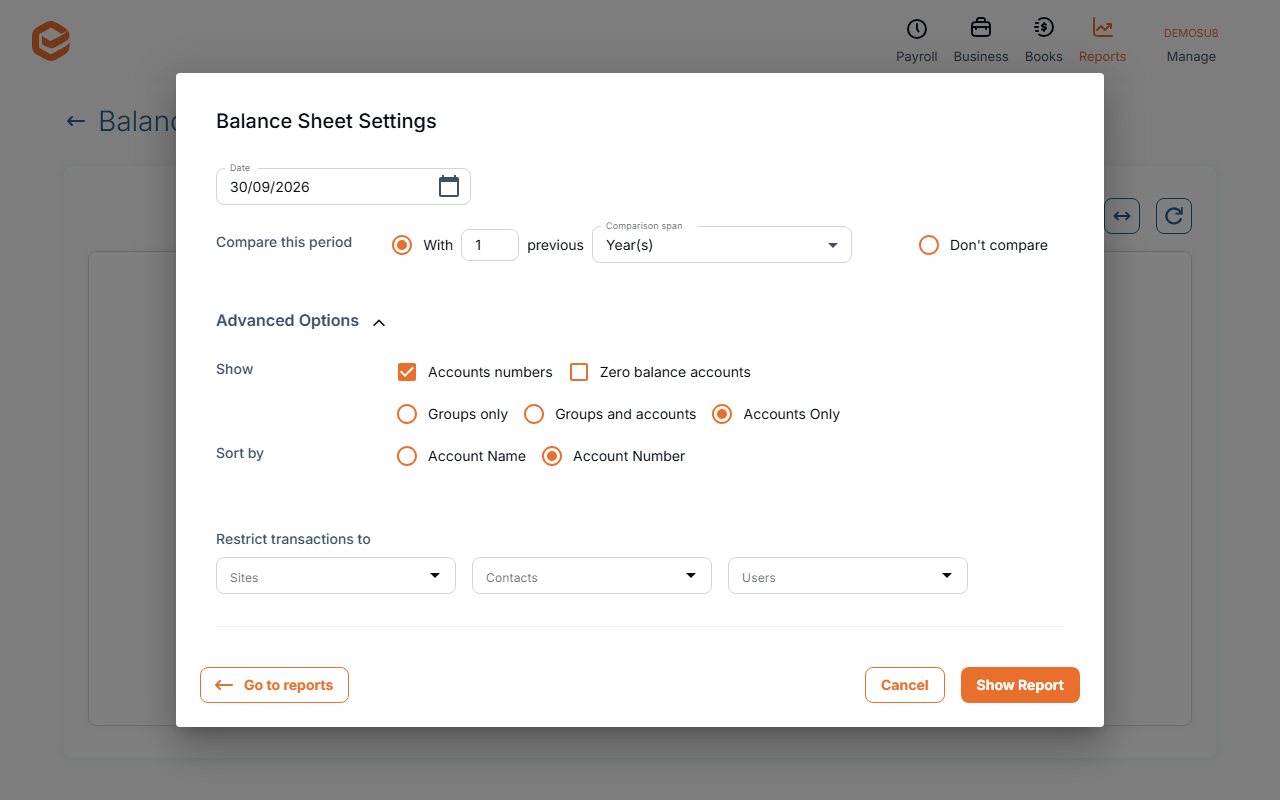Select the 'With previous' compare radio
Viewport: 1280px width, 800px height.
[402, 245]
